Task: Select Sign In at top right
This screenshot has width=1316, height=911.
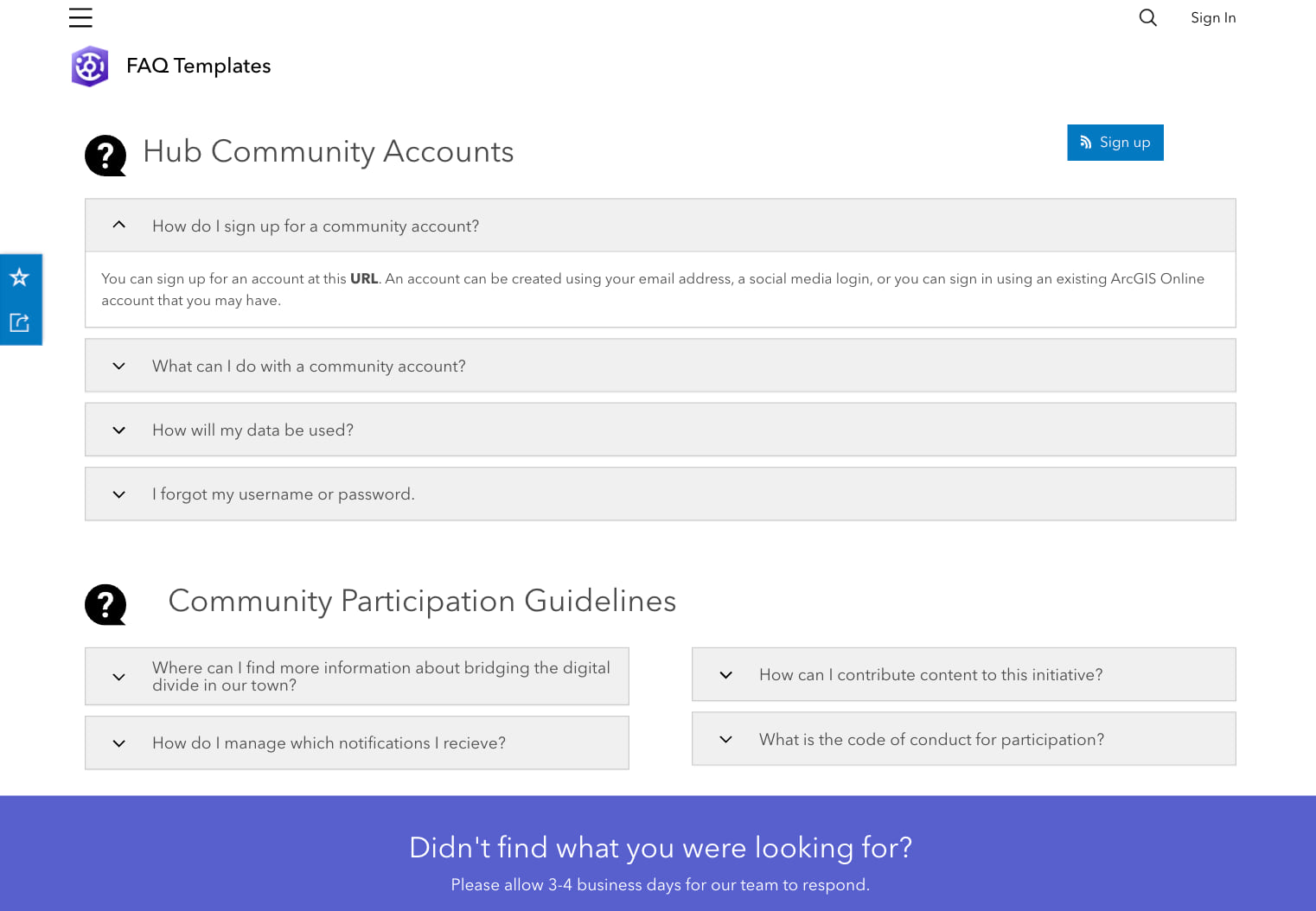Action: tap(1212, 17)
